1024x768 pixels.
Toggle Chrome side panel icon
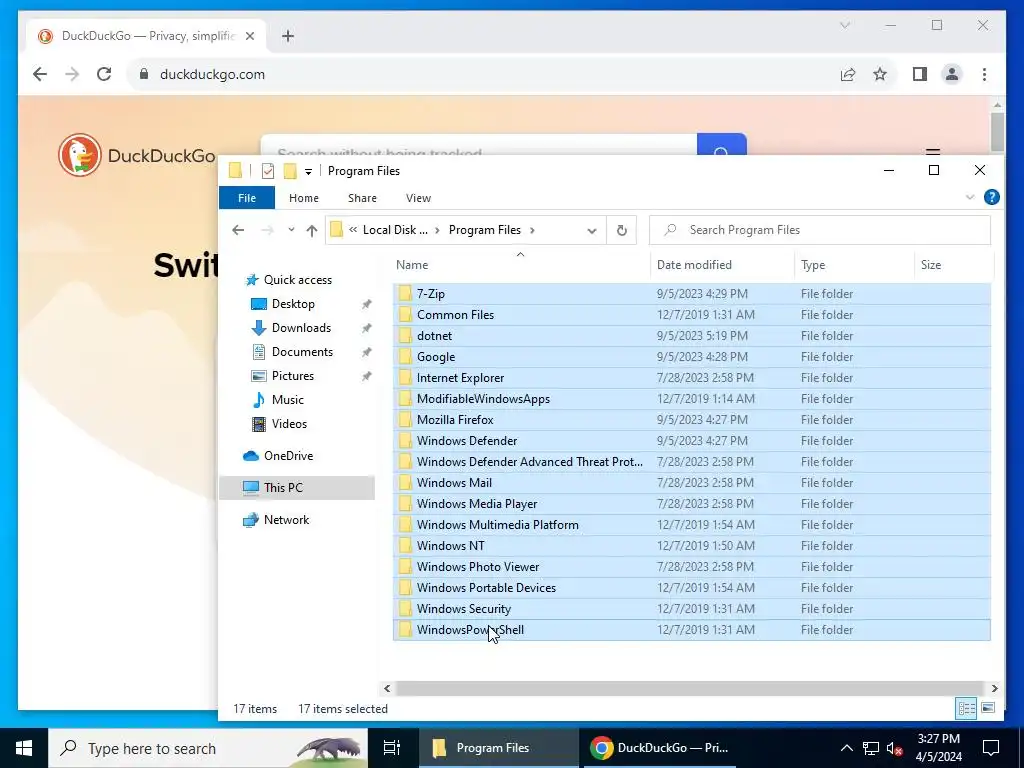point(920,74)
